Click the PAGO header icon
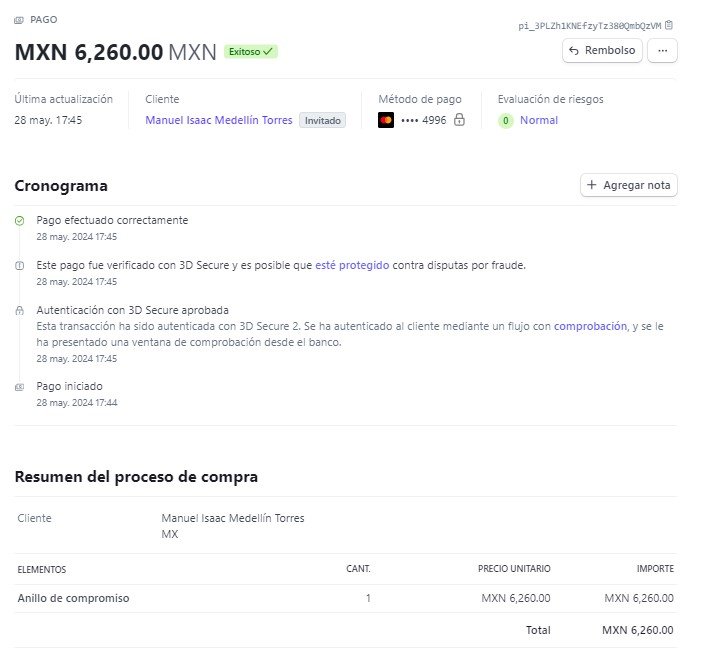This screenshot has width=709, height=664. click(19, 20)
